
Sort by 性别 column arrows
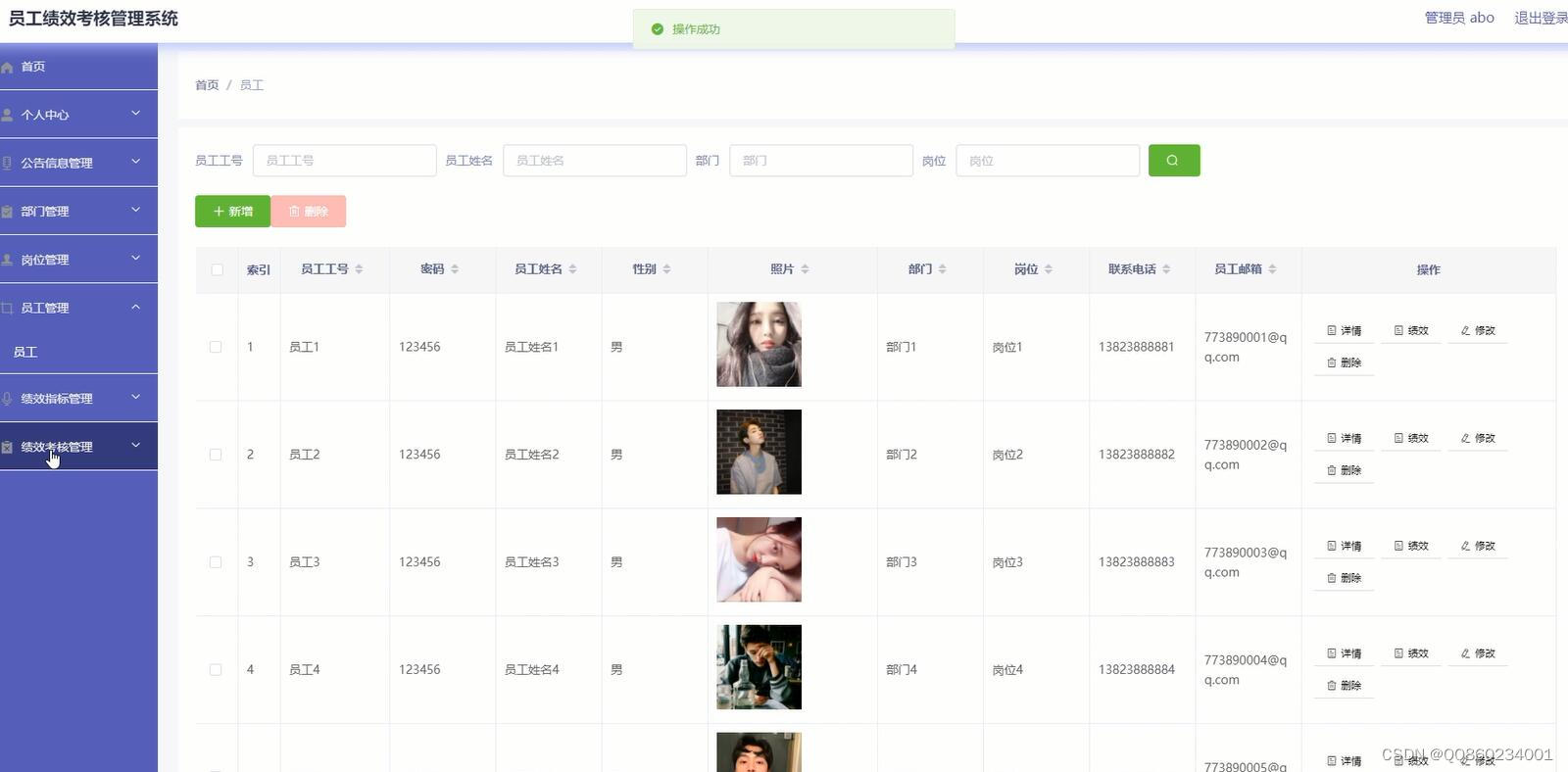pyautogui.click(x=666, y=269)
